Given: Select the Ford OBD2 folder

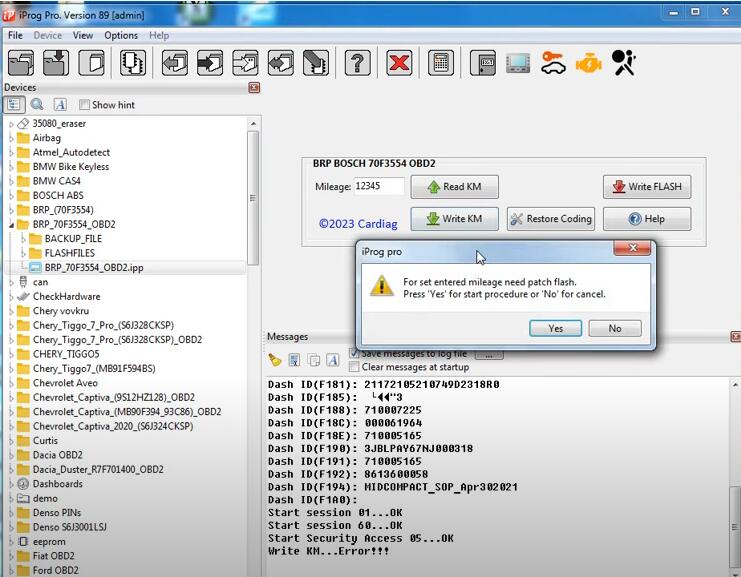Looking at the screenshot, I should (x=55, y=571).
